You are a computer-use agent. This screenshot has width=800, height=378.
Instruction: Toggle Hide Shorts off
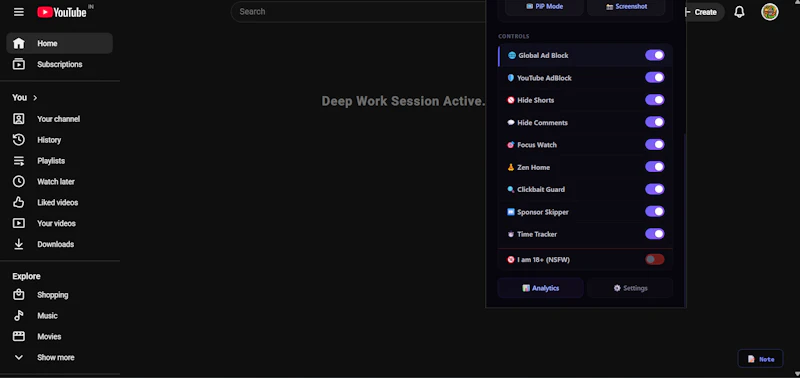click(x=655, y=100)
